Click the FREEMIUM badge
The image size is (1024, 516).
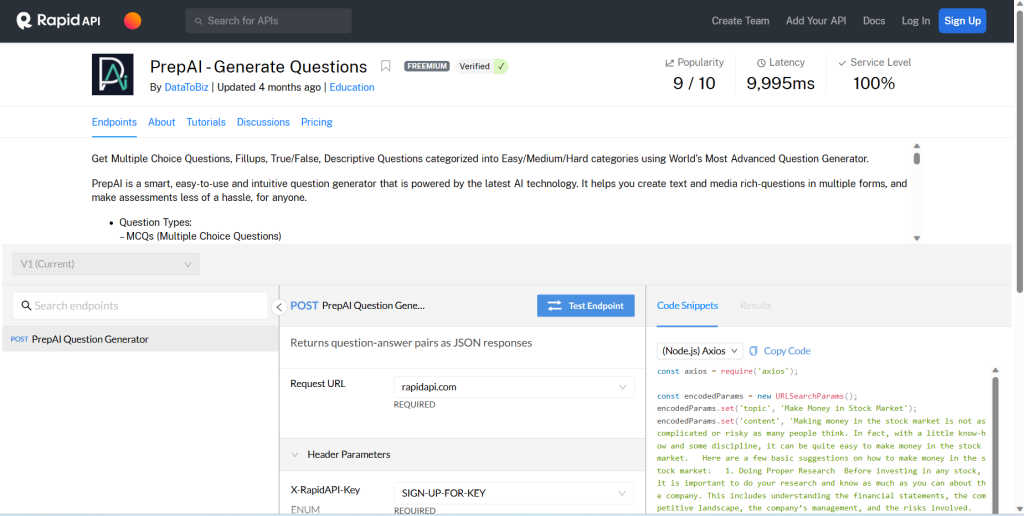[x=426, y=66]
